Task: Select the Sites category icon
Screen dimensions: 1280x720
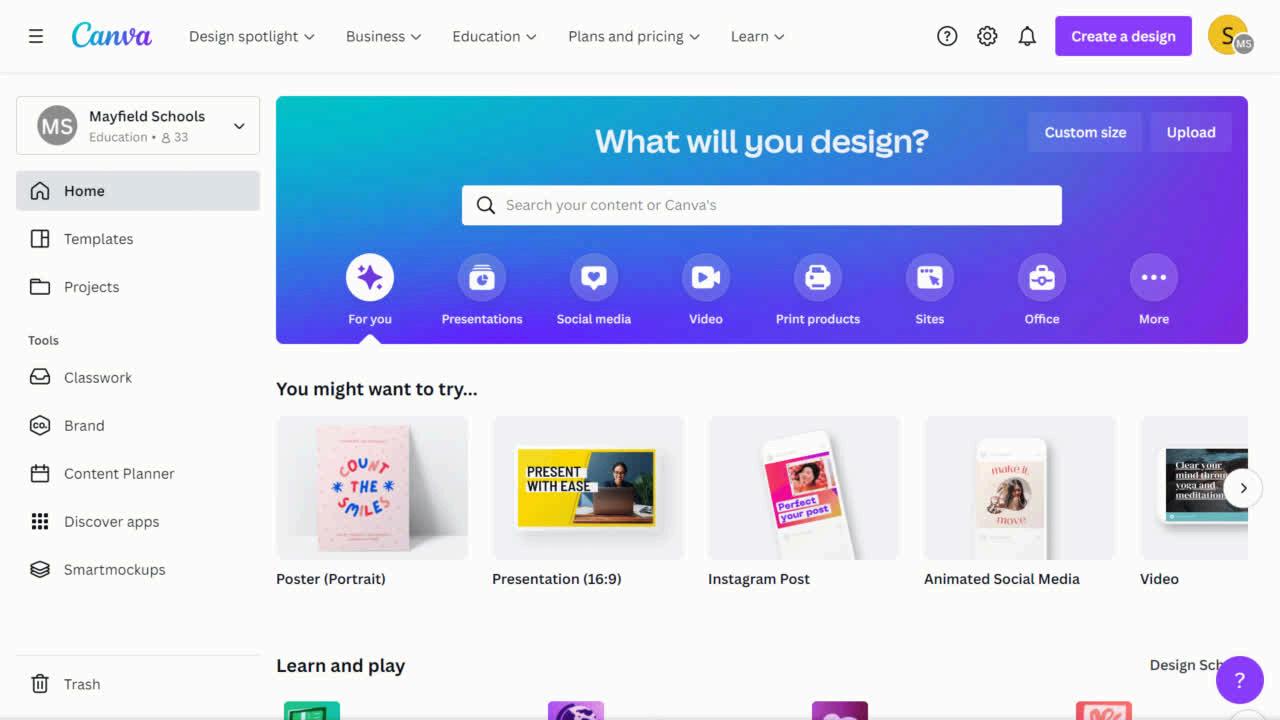Action: pyautogui.click(x=930, y=277)
